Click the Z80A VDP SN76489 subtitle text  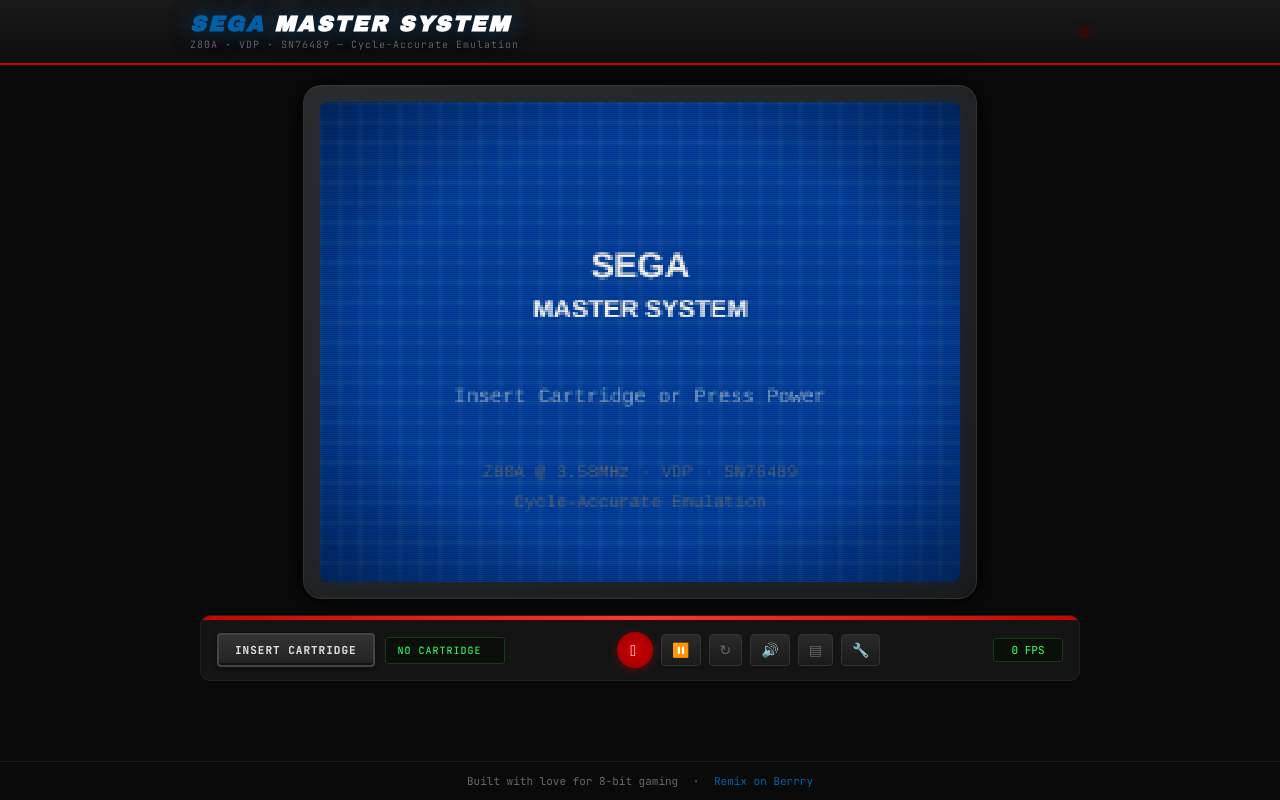click(353, 44)
